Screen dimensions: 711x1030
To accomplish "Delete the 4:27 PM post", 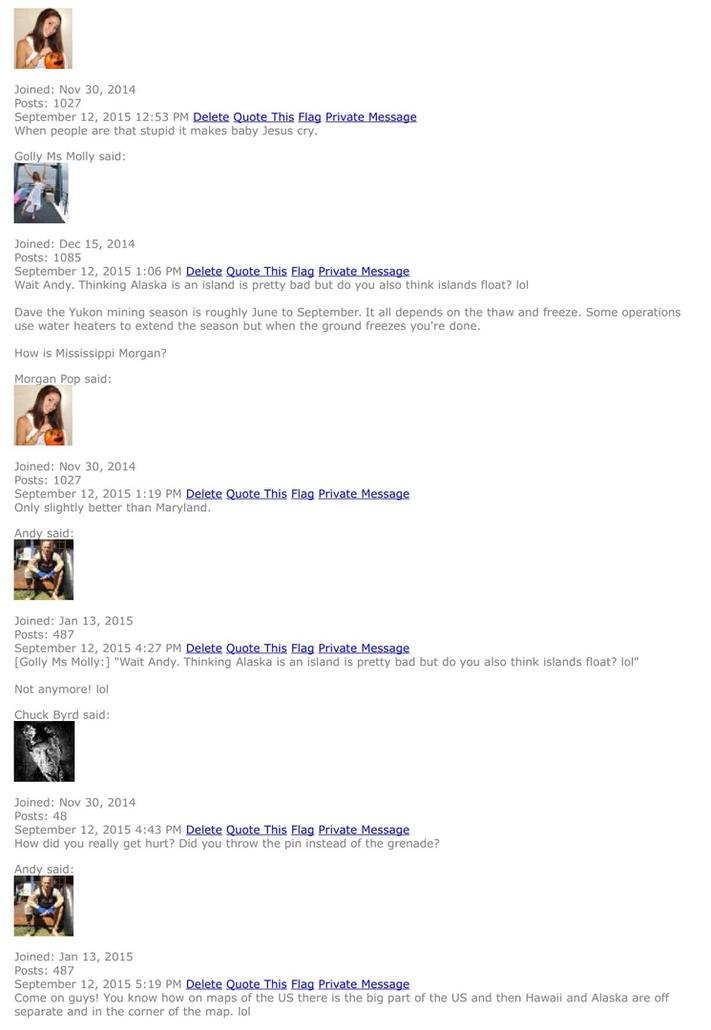I will 204,648.
